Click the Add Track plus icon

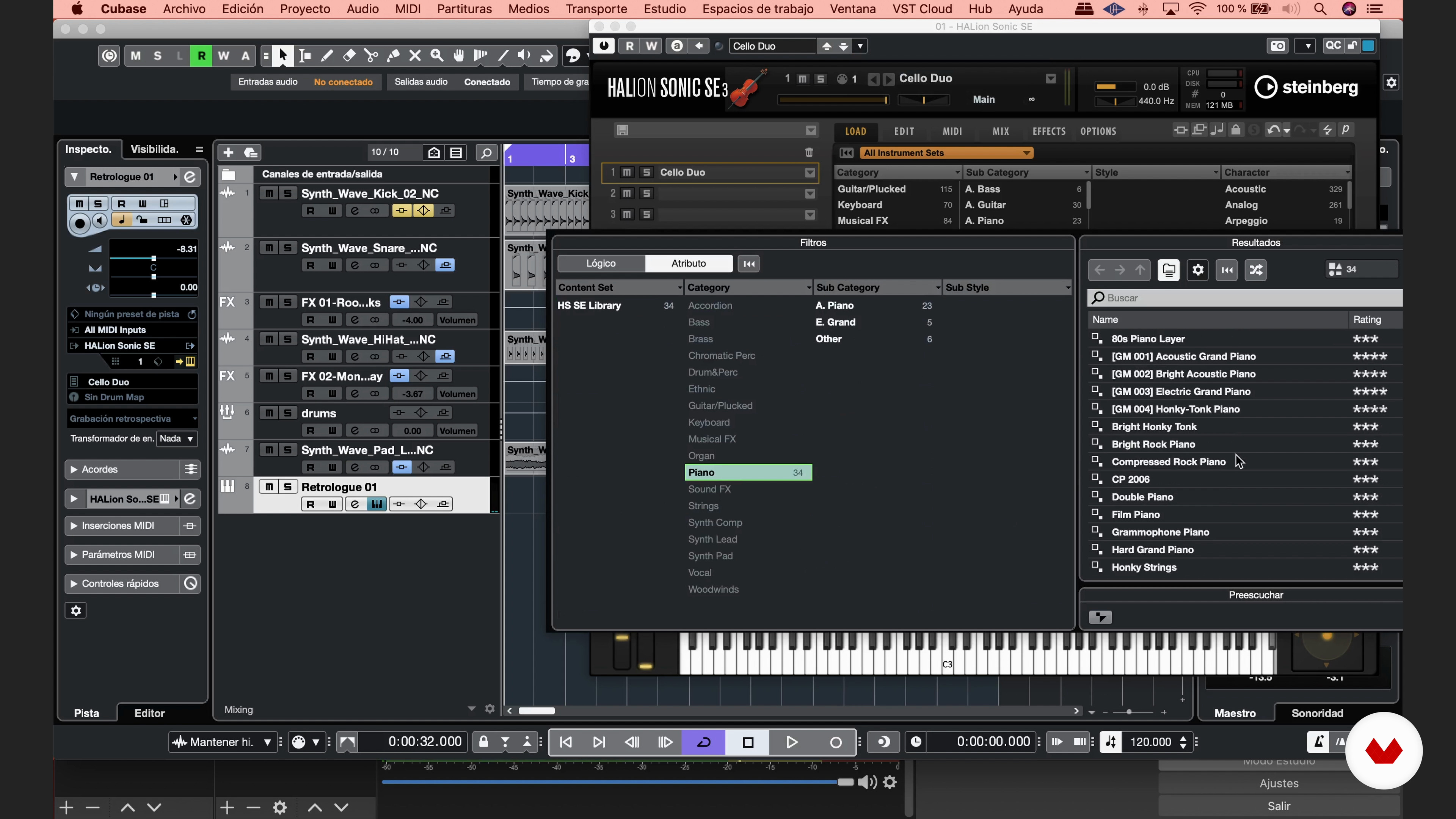228,152
